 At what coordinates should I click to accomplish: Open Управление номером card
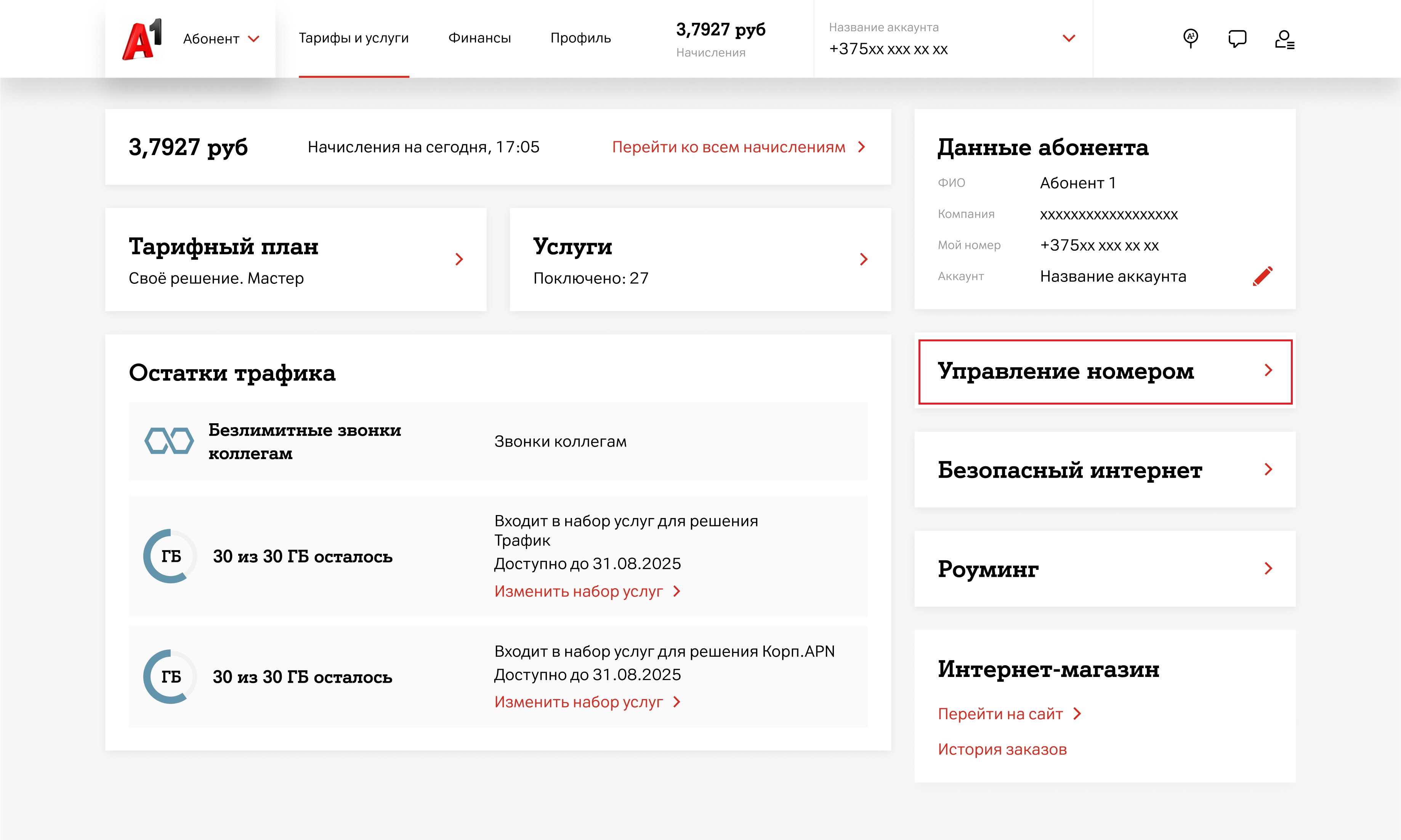[1104, 371]
